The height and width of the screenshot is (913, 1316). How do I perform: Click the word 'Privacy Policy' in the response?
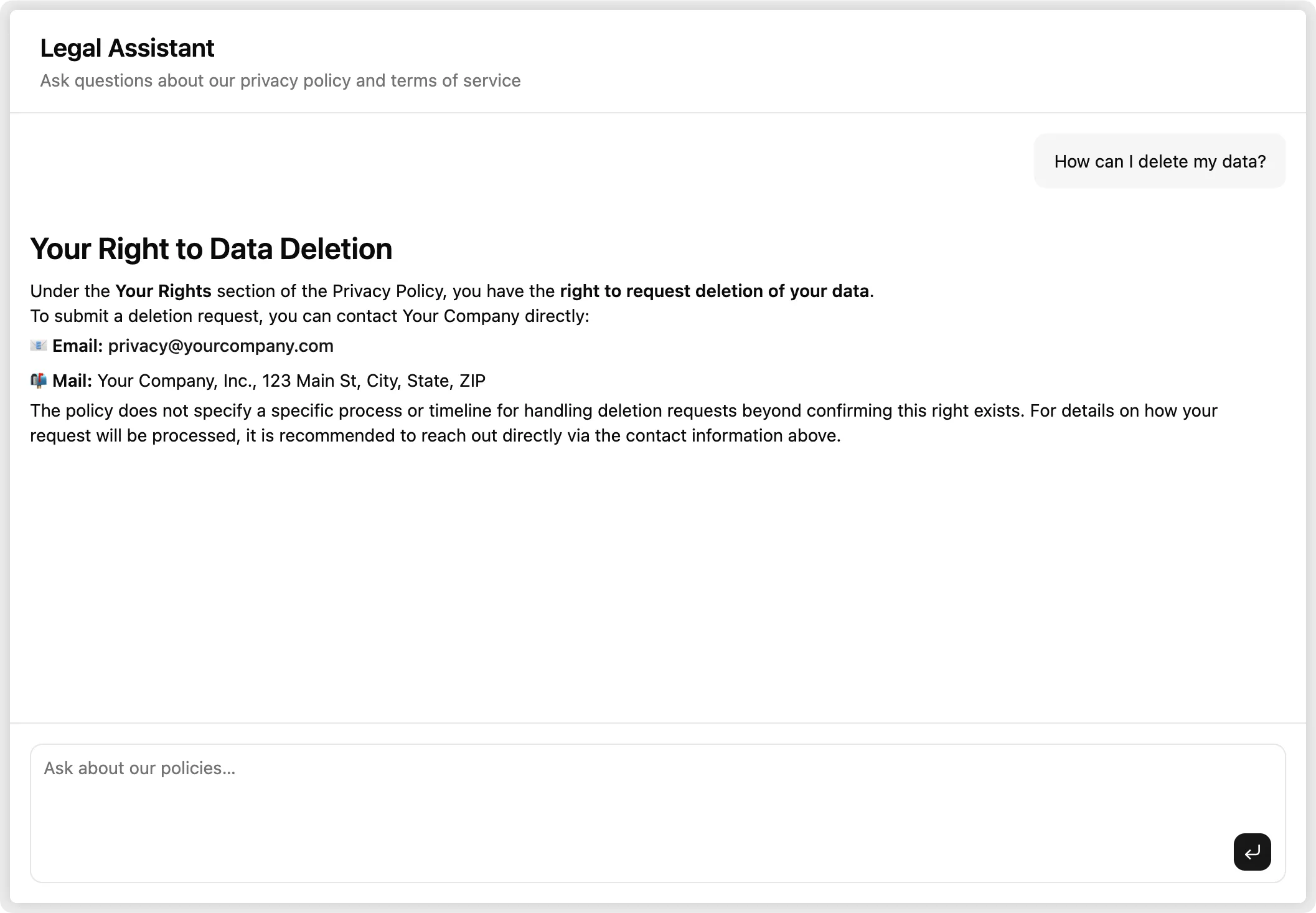coord(388,291)
